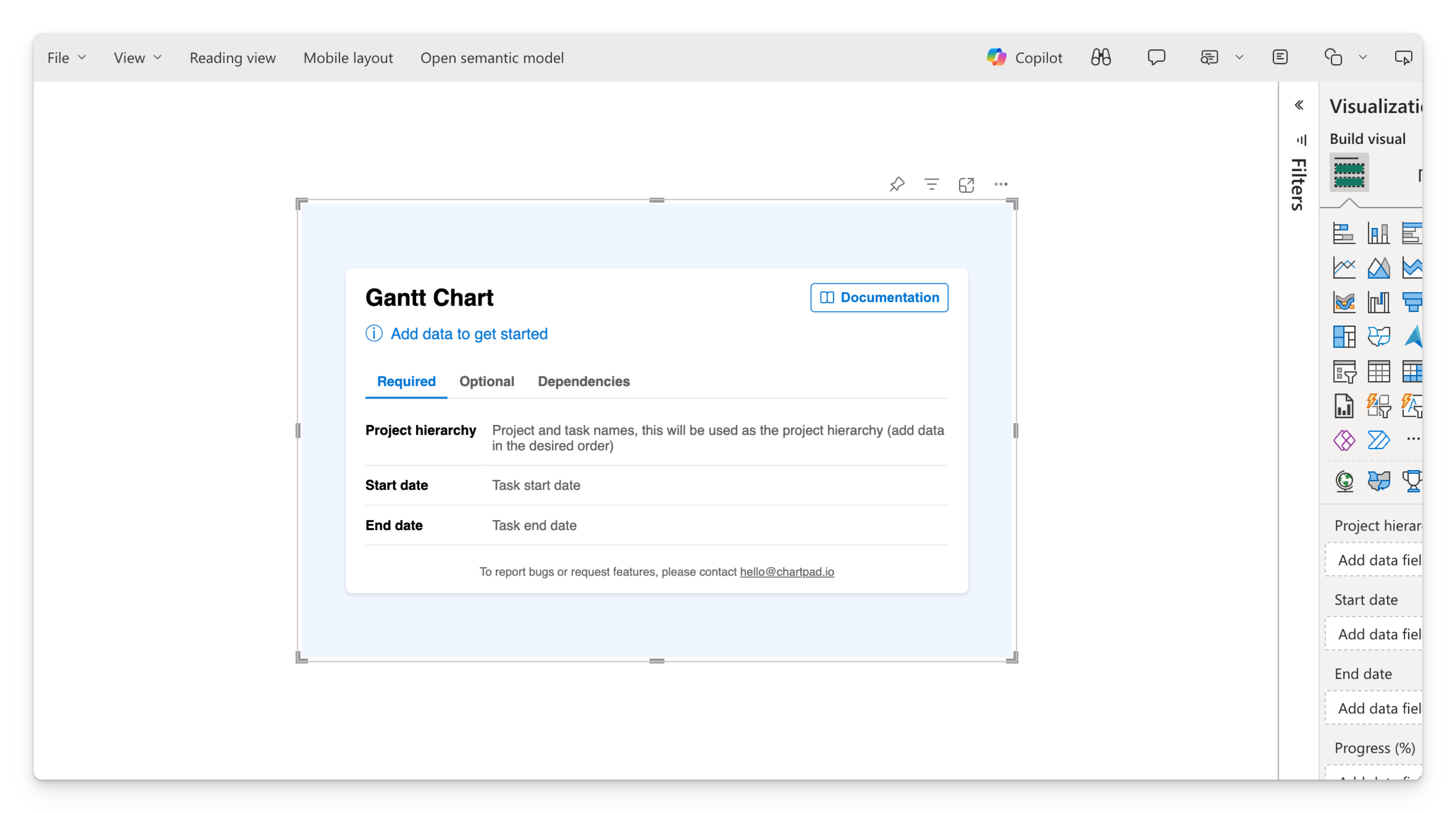Click the hello@chartpad.io email link
Viewport: 1456px width, 813px height.
pos(787,572)
